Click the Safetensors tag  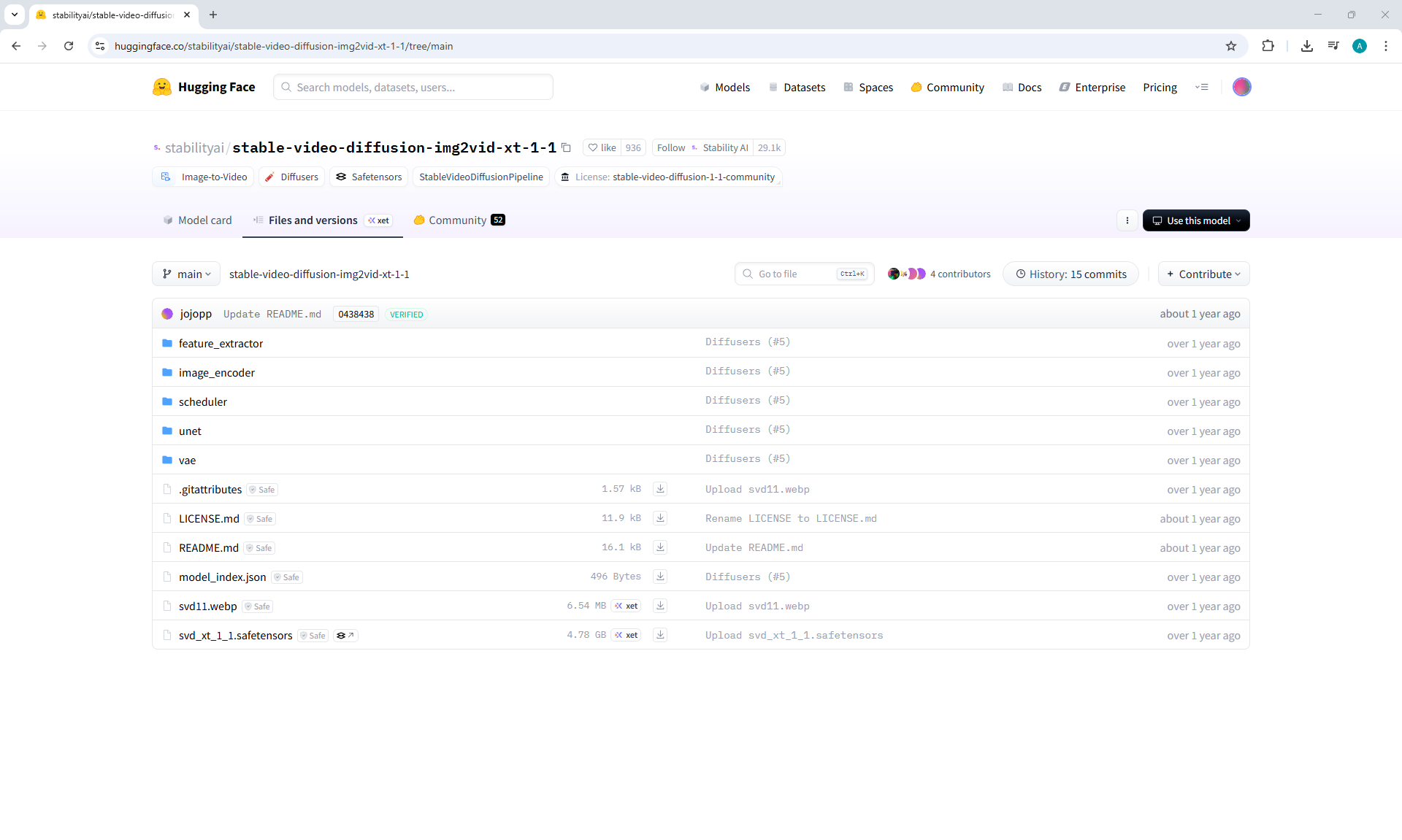[368, 177]
